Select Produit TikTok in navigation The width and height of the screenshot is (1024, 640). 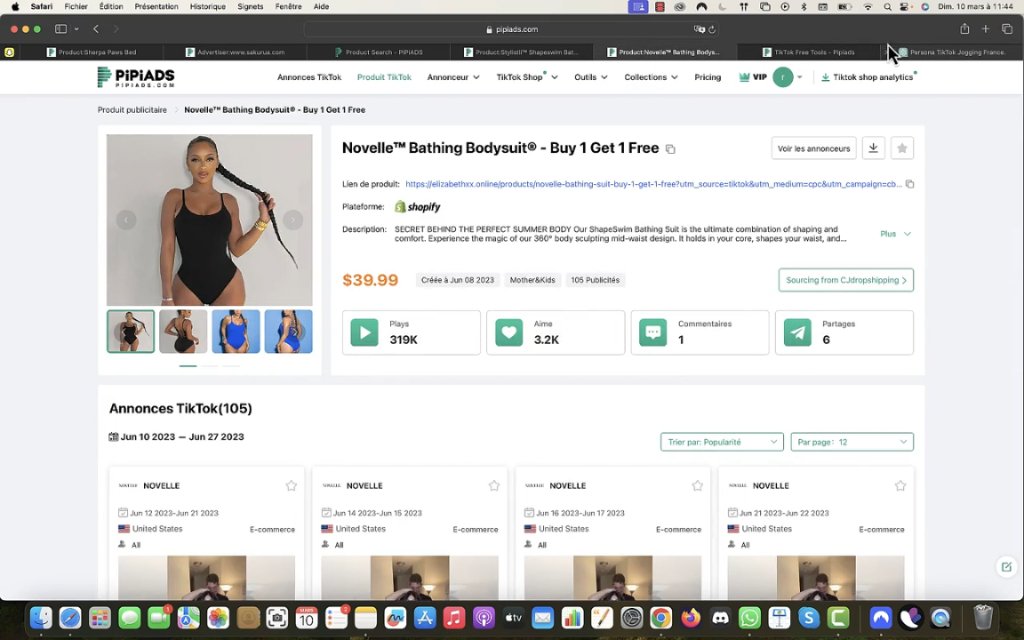point(384,77)
